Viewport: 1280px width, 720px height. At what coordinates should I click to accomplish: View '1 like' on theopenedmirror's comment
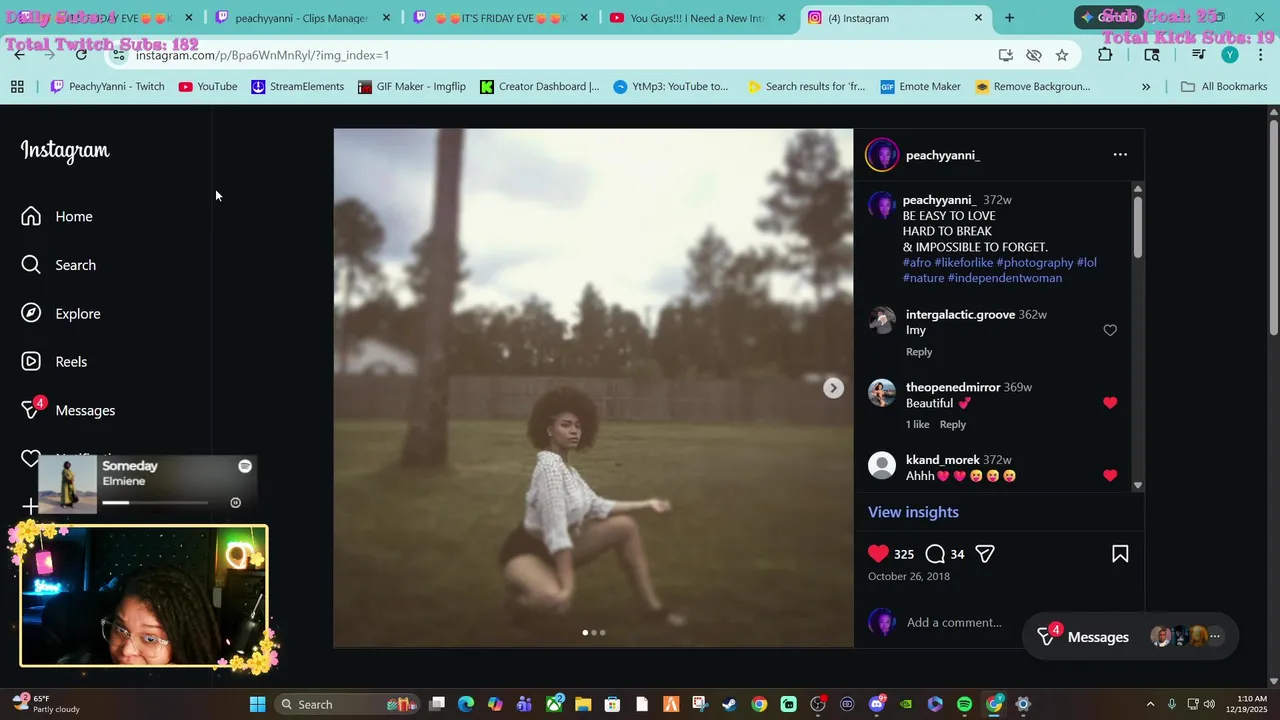click(918, 425)
